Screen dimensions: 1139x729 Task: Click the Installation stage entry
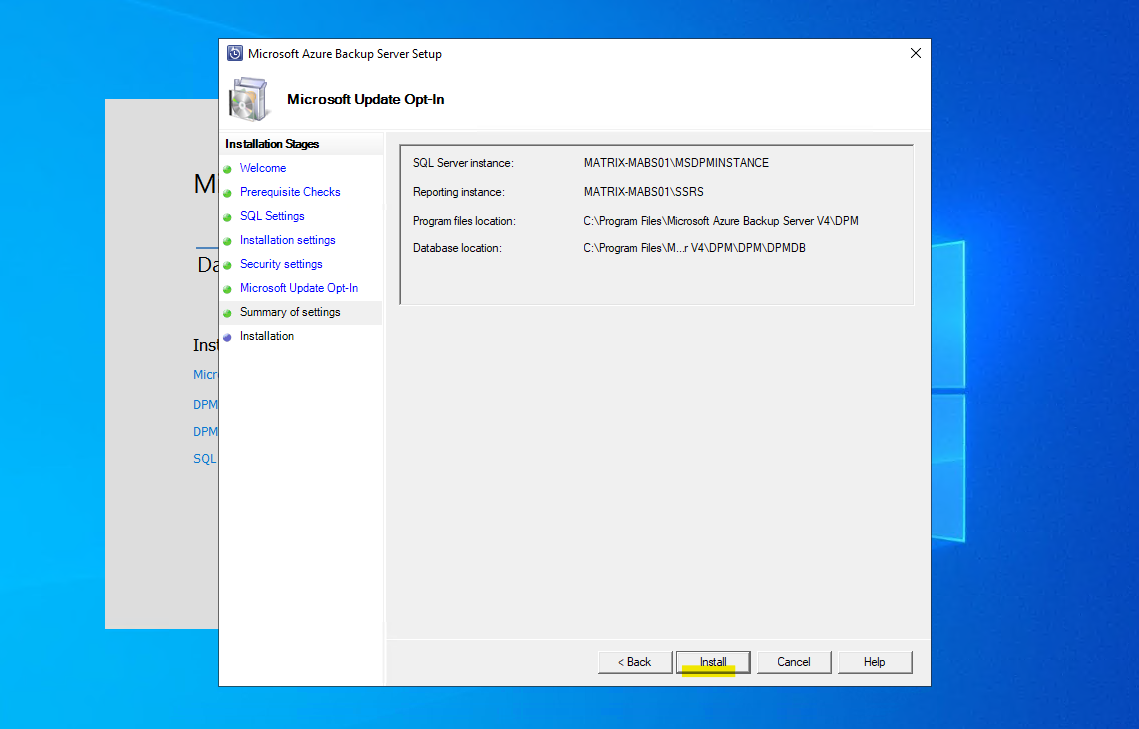[267, 336]
